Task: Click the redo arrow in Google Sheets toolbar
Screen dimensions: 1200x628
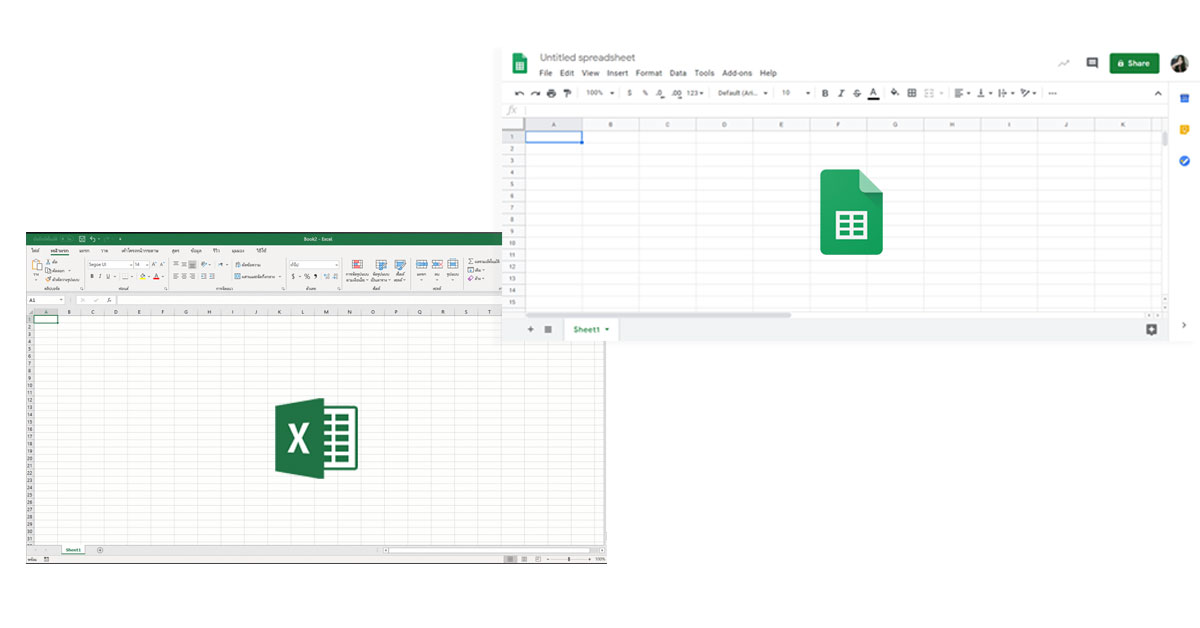Action: click(535, 93)
